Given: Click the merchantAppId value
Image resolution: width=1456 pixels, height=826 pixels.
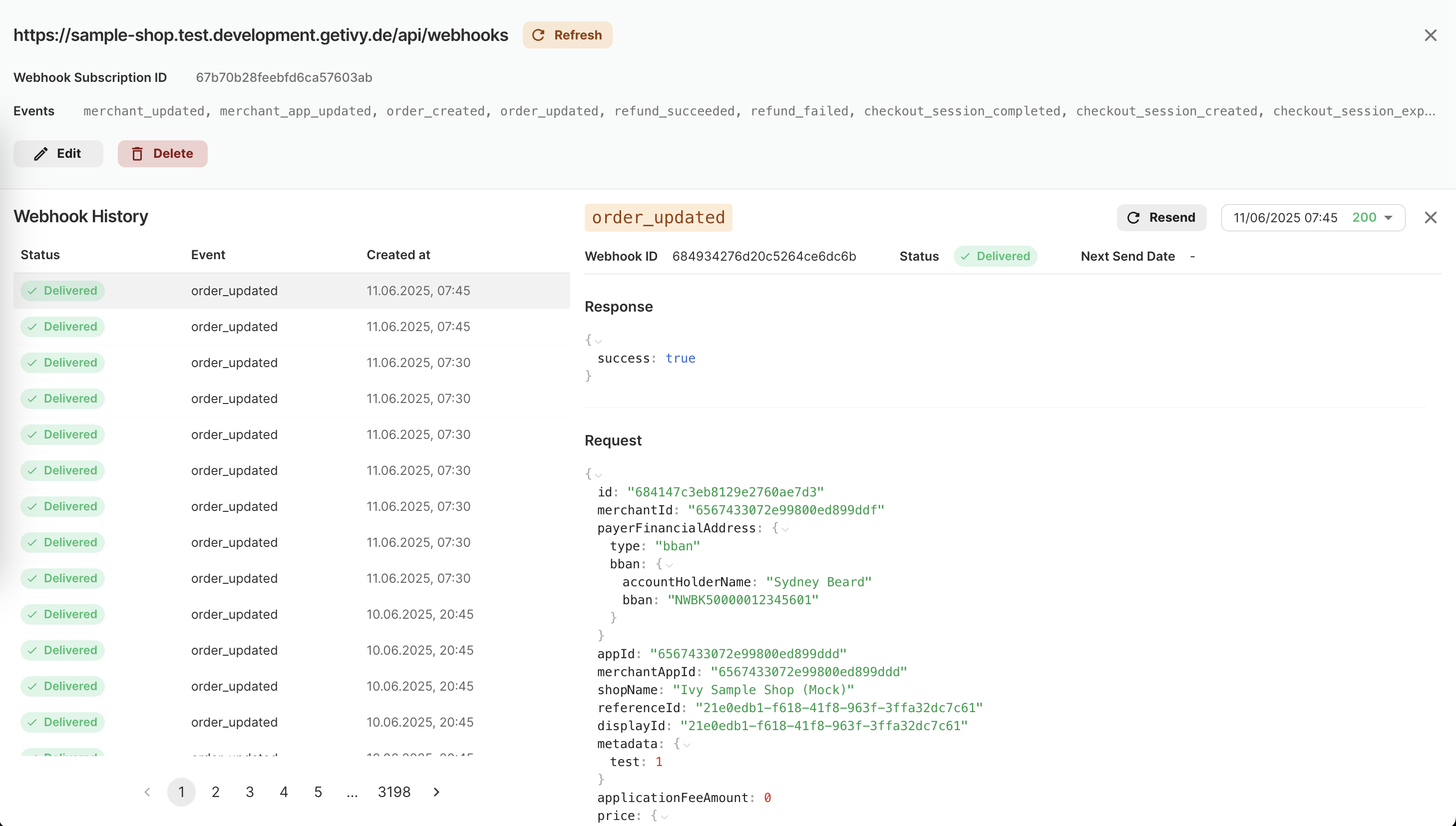Looking at the screenshot, I should [x=809, y=673].
